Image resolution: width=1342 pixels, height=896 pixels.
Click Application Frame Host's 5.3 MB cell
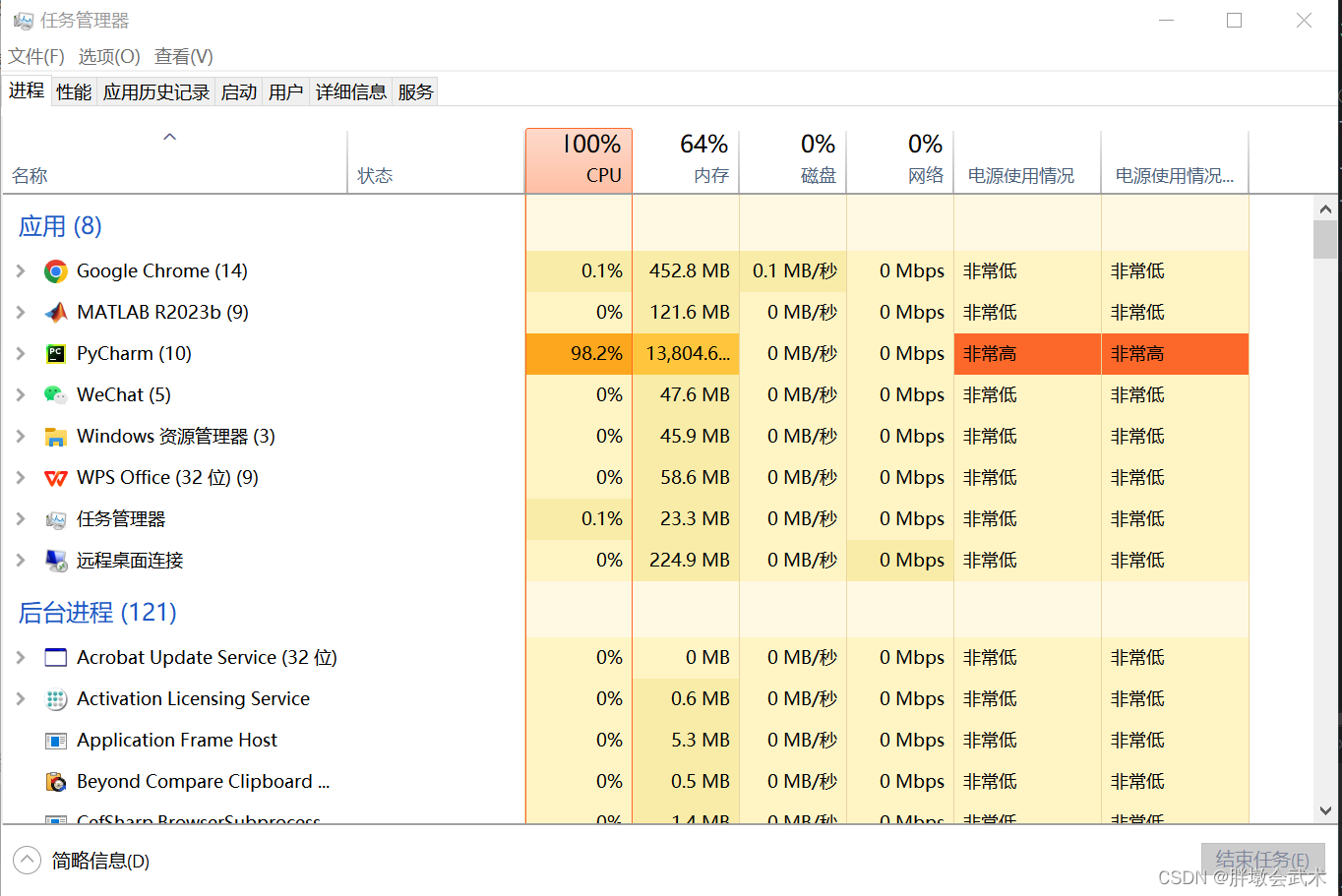[x=686, y=741]
